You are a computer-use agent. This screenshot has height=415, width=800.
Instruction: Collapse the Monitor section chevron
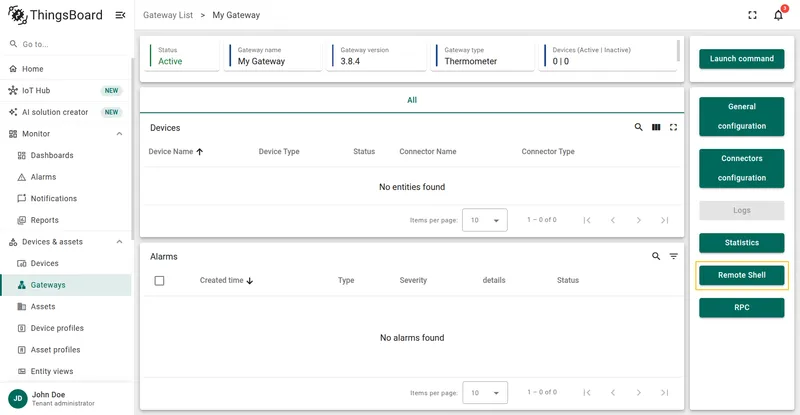pyautogui.click(x=119, y=134)
